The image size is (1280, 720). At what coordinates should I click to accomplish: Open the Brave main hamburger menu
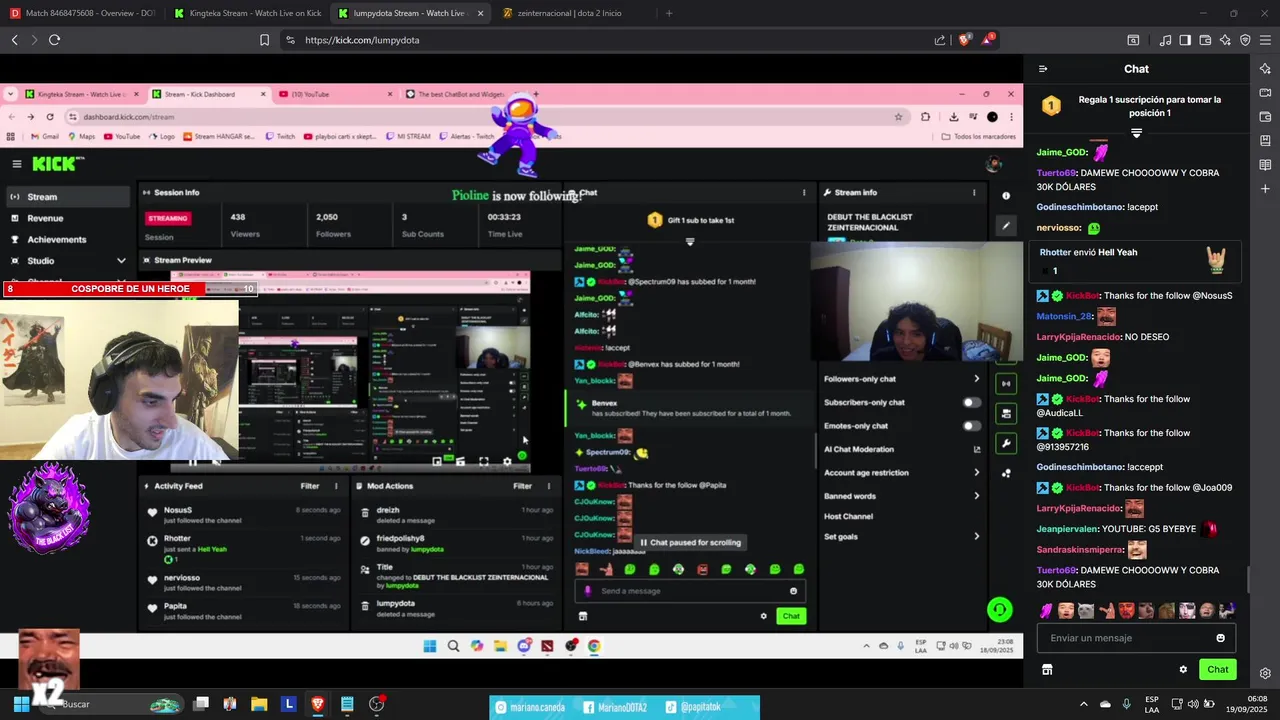1265,40
